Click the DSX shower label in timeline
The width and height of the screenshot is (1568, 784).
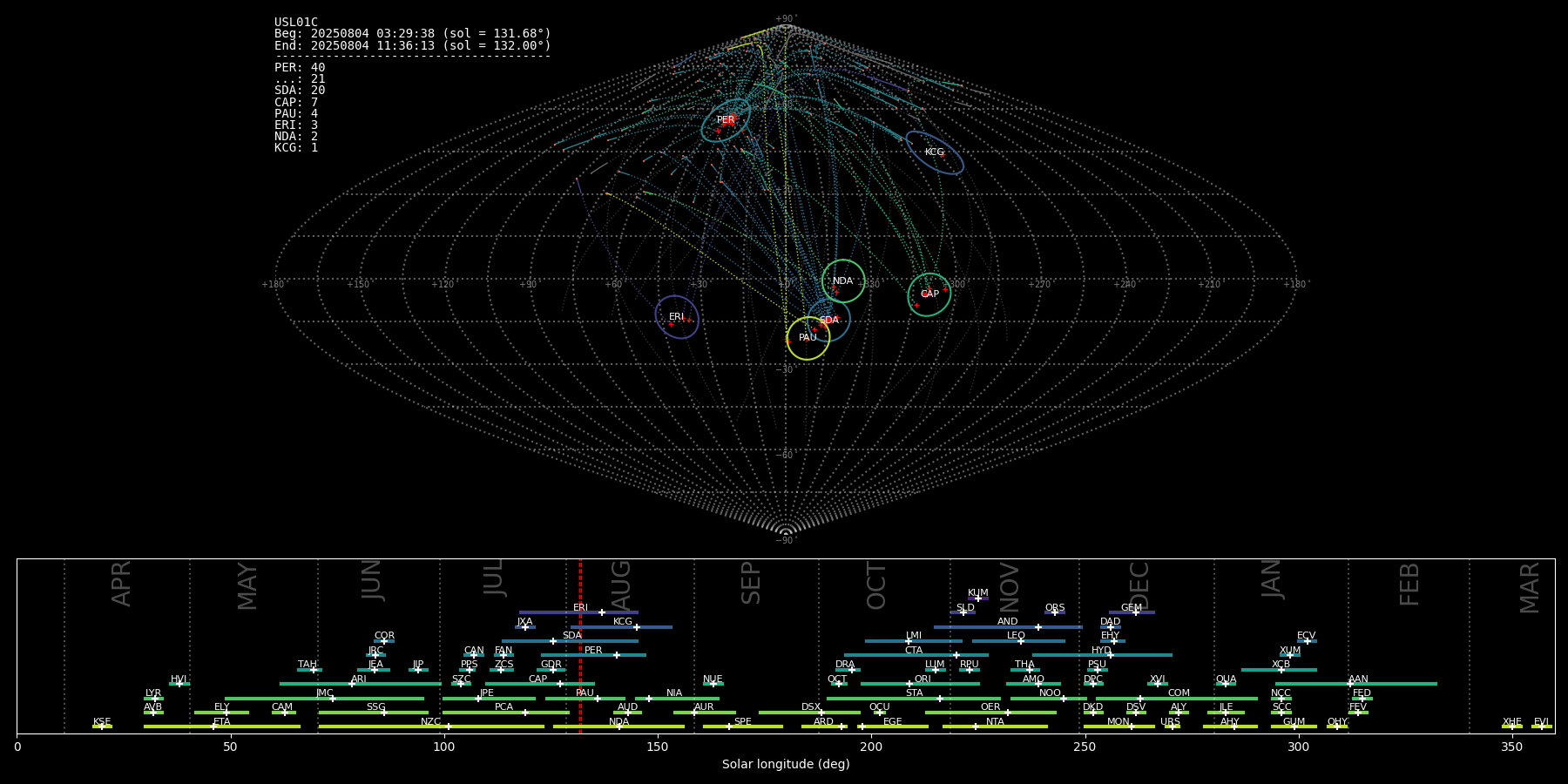811,707
